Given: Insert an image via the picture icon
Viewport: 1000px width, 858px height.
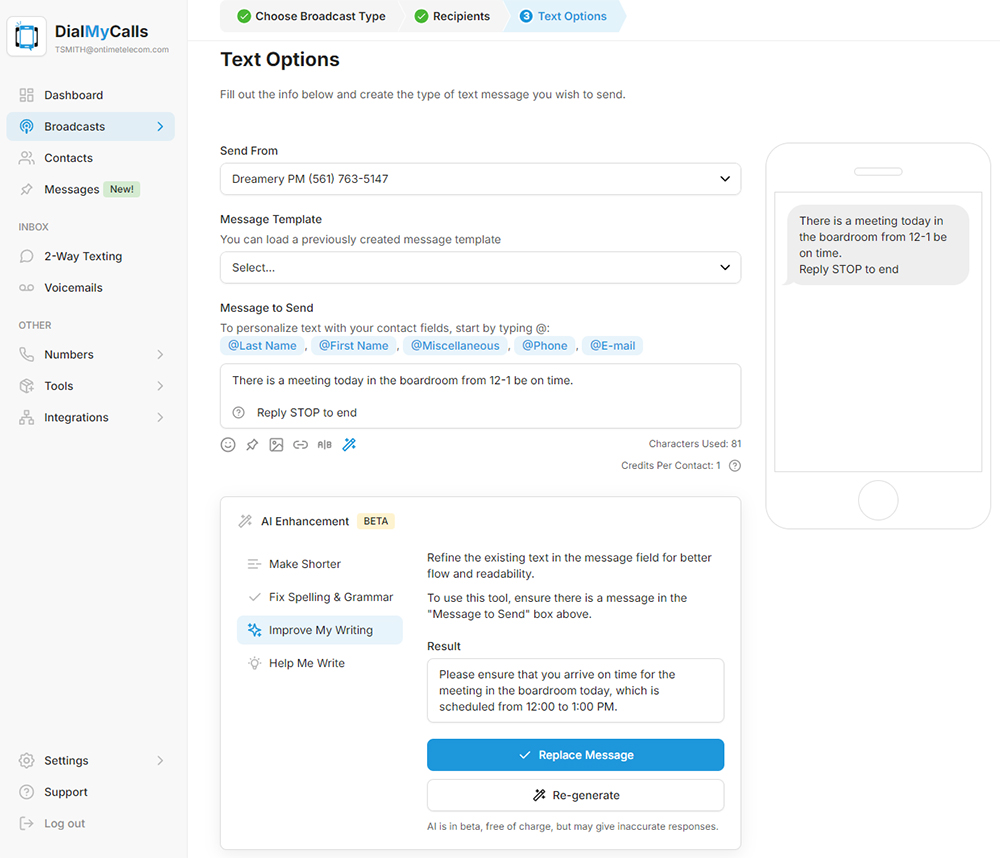Looking at the screenshot, I should tap(276, 445).
